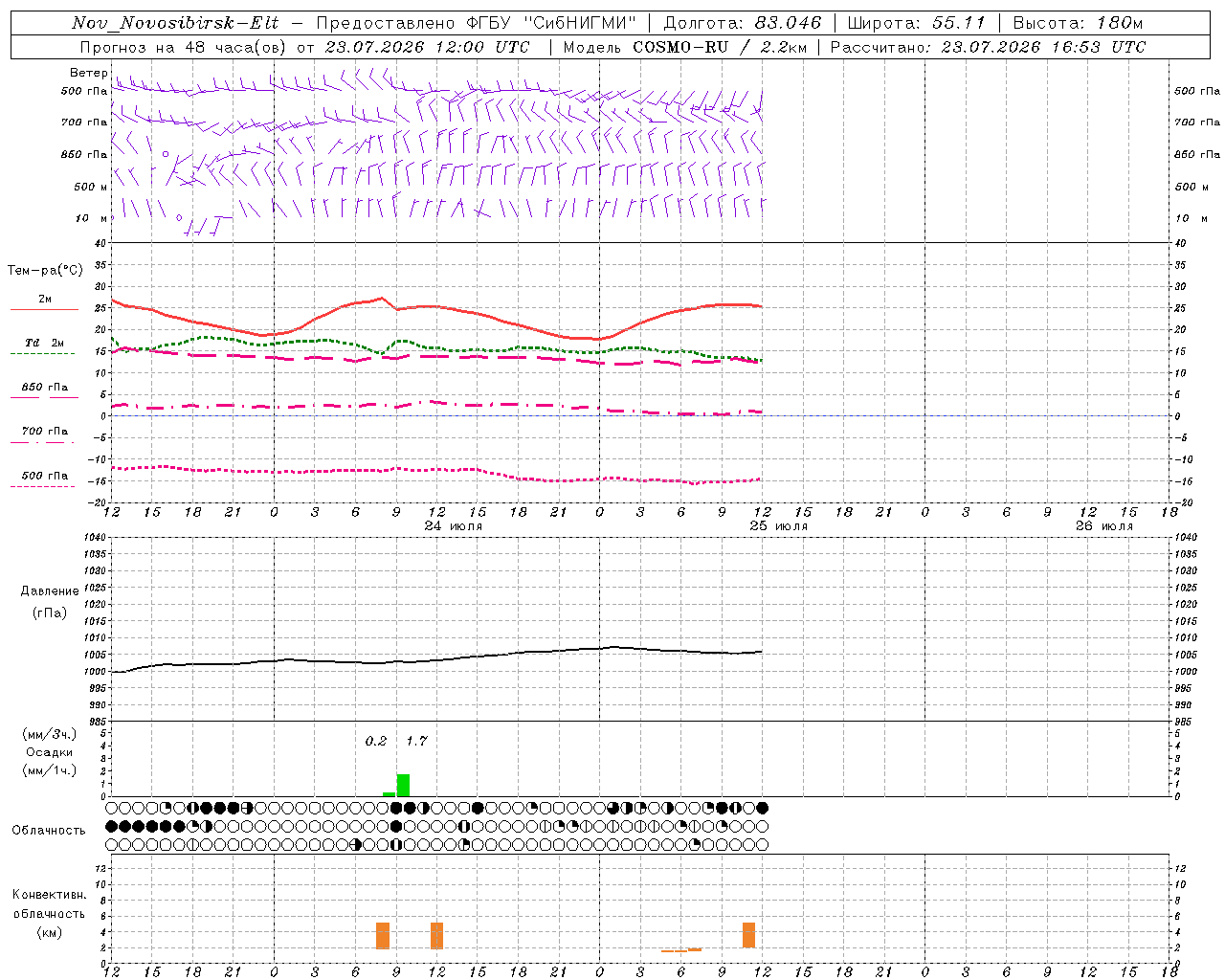Click the Nov_Novosibirsk-Elt station title
The width and height of the screenshot is (1225, 980).
(175, 23)
